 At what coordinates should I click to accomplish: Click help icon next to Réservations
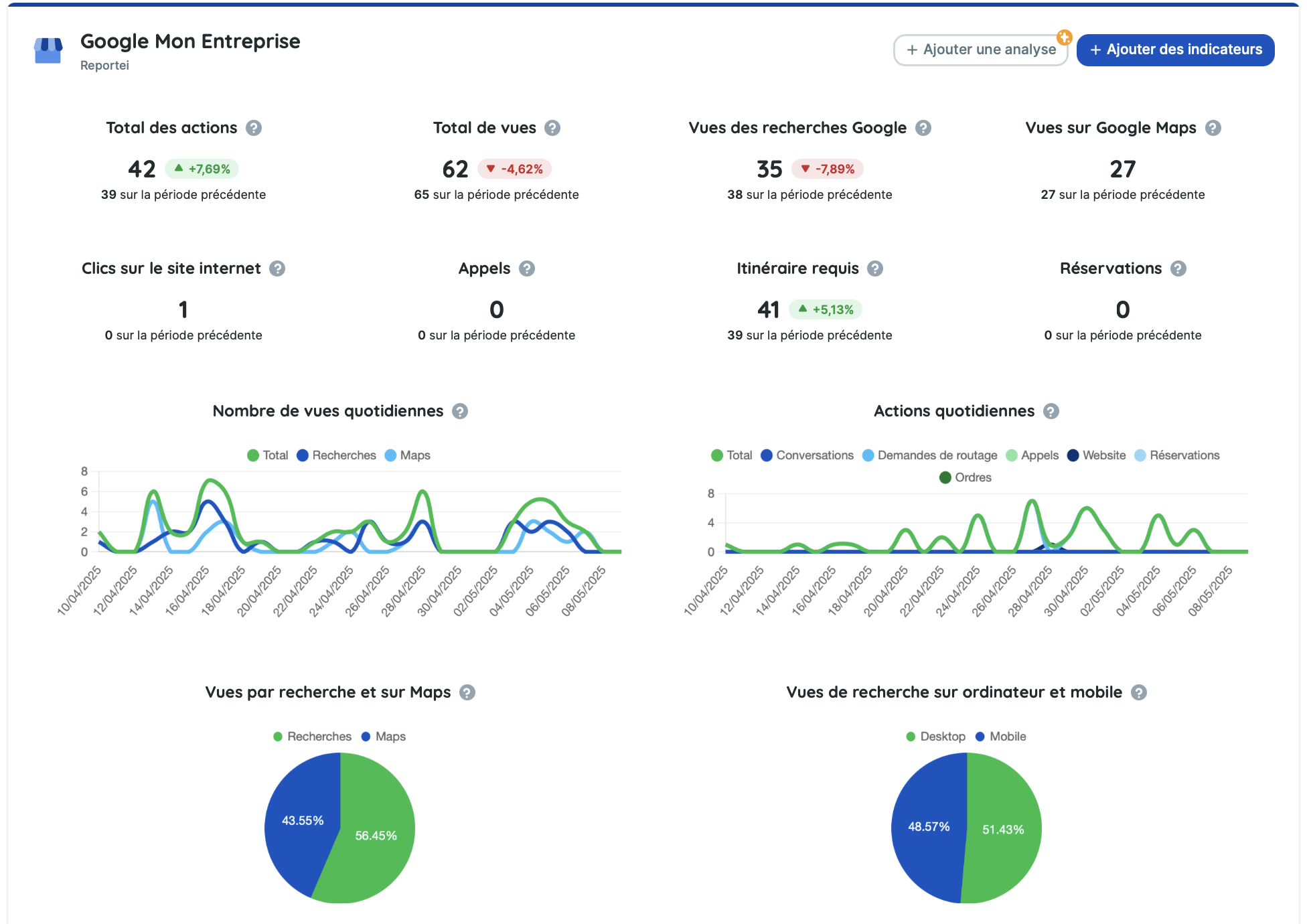1178,268
